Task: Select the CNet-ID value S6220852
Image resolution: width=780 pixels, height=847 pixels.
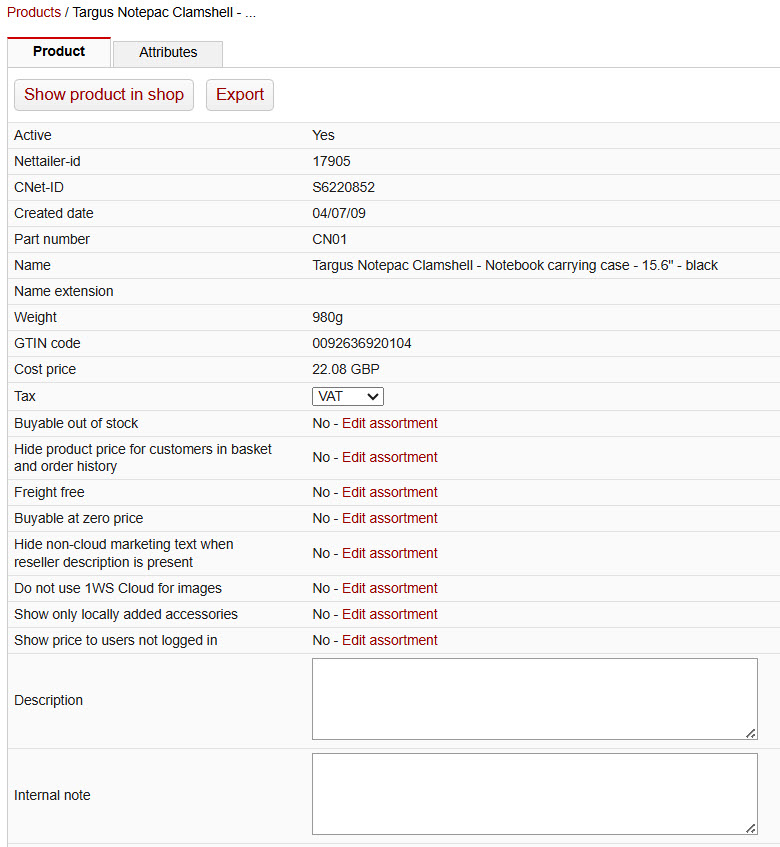Action: [x=344, y=187]
